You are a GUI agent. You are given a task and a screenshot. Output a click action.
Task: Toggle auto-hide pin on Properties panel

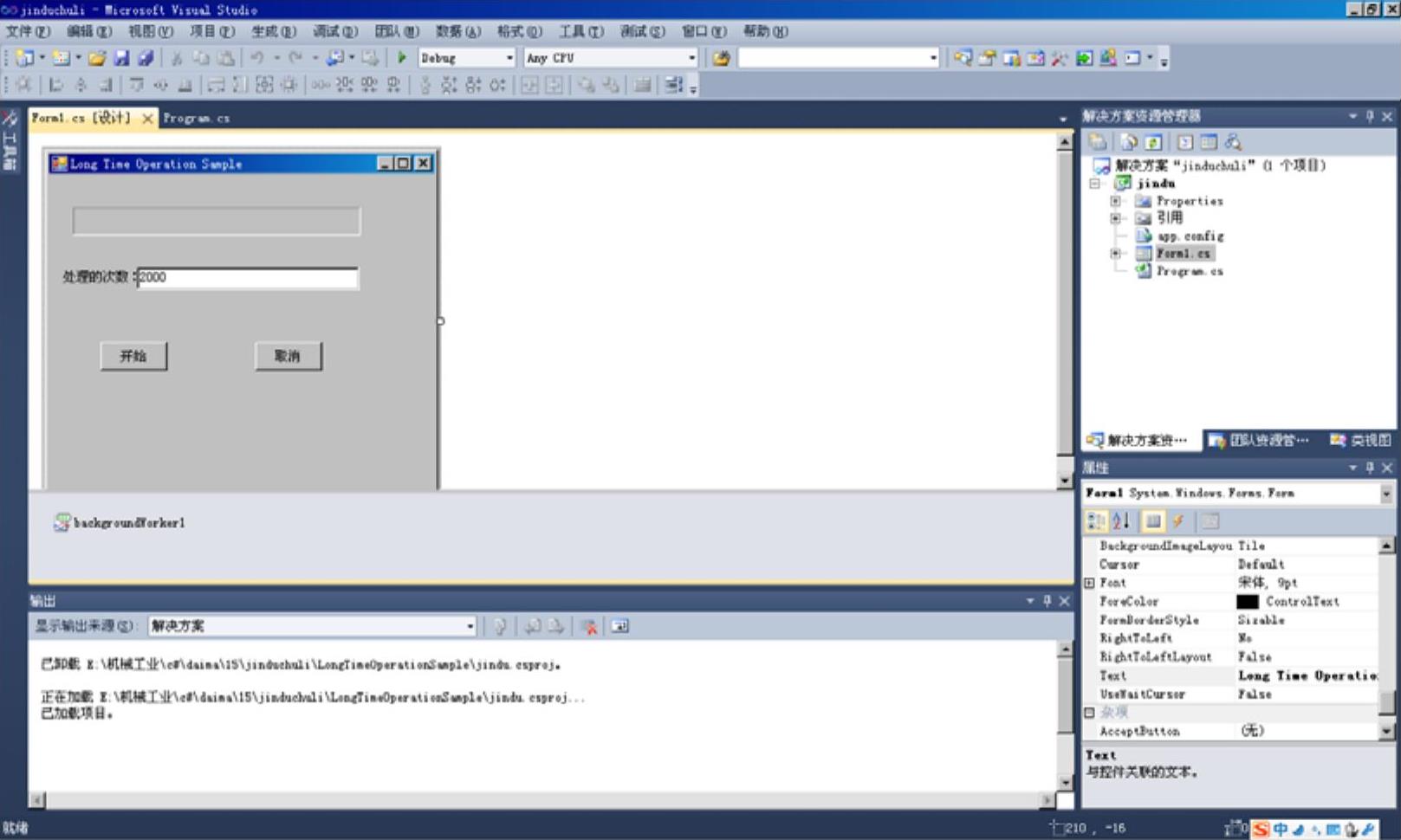coord(1370,468)
